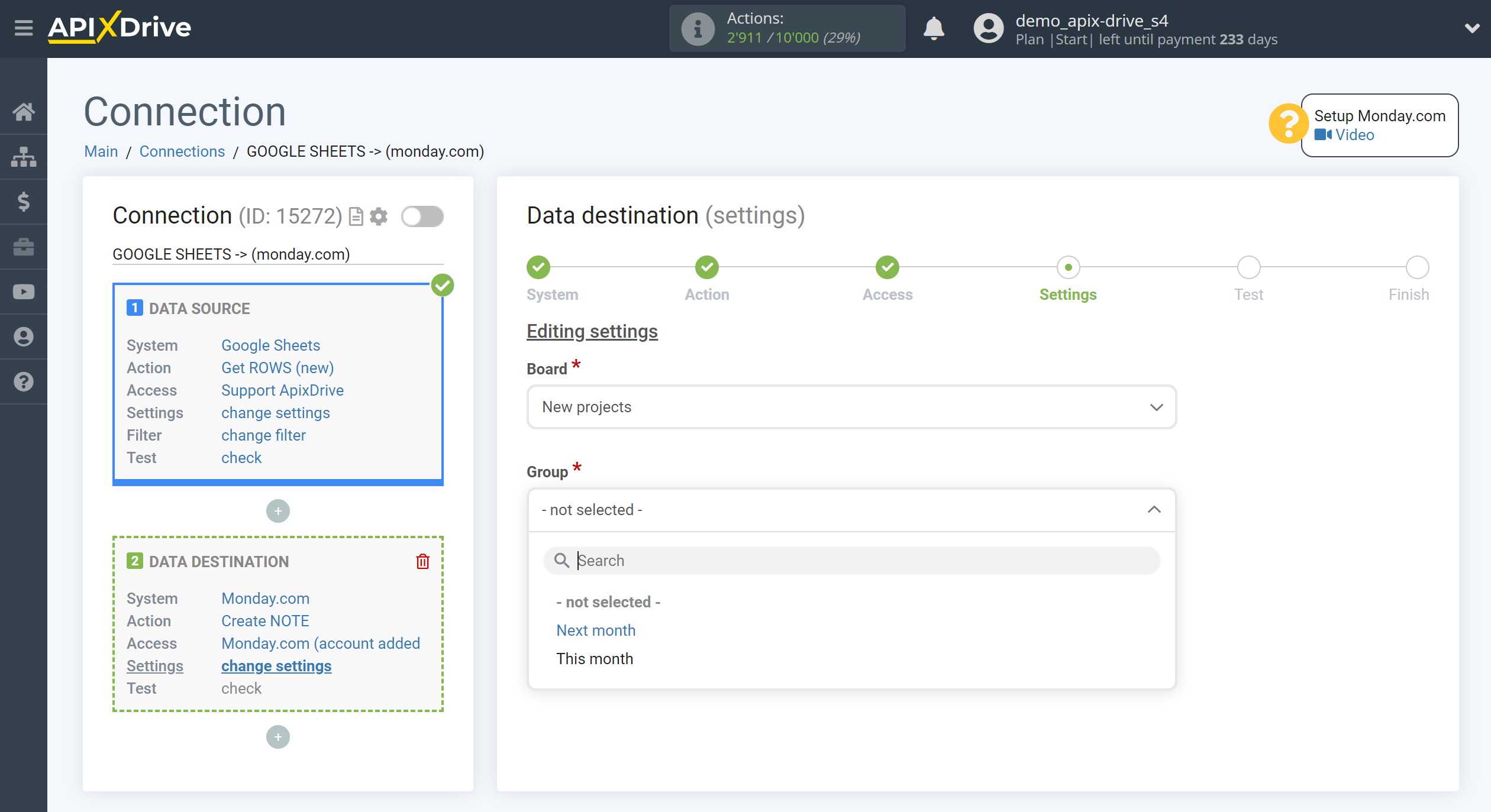Click the Data Source 'check' link

click(241, 458)
